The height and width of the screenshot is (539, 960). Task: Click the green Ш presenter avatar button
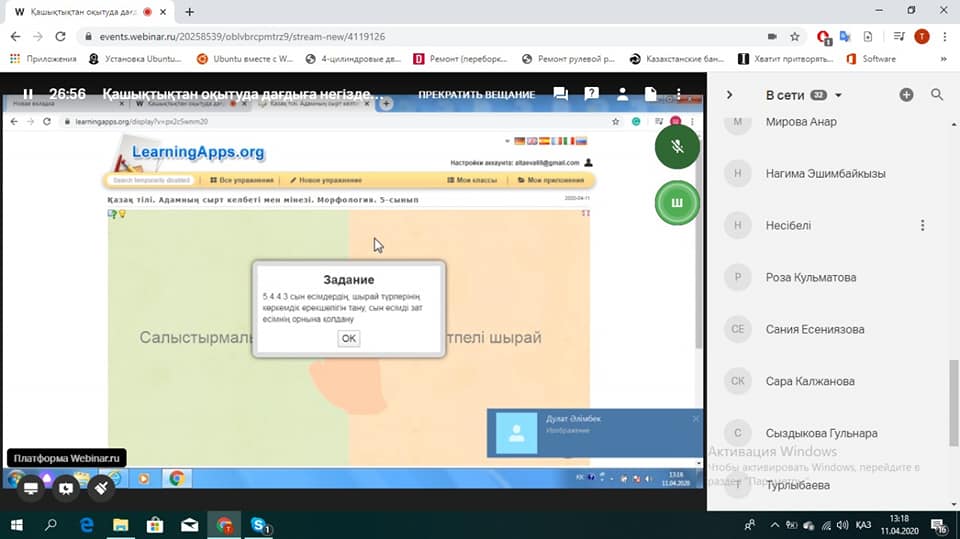pyautogui.click(x=677, y=203)
